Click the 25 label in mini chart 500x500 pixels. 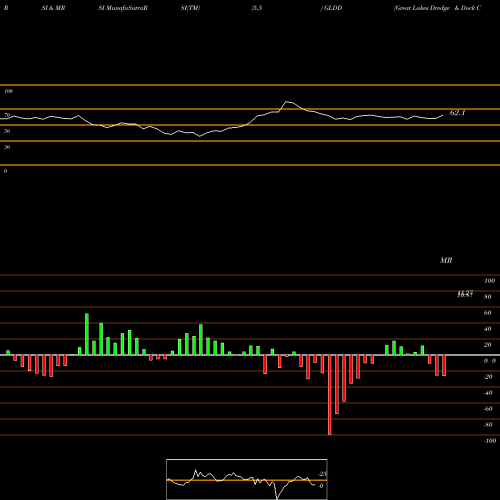322,474
